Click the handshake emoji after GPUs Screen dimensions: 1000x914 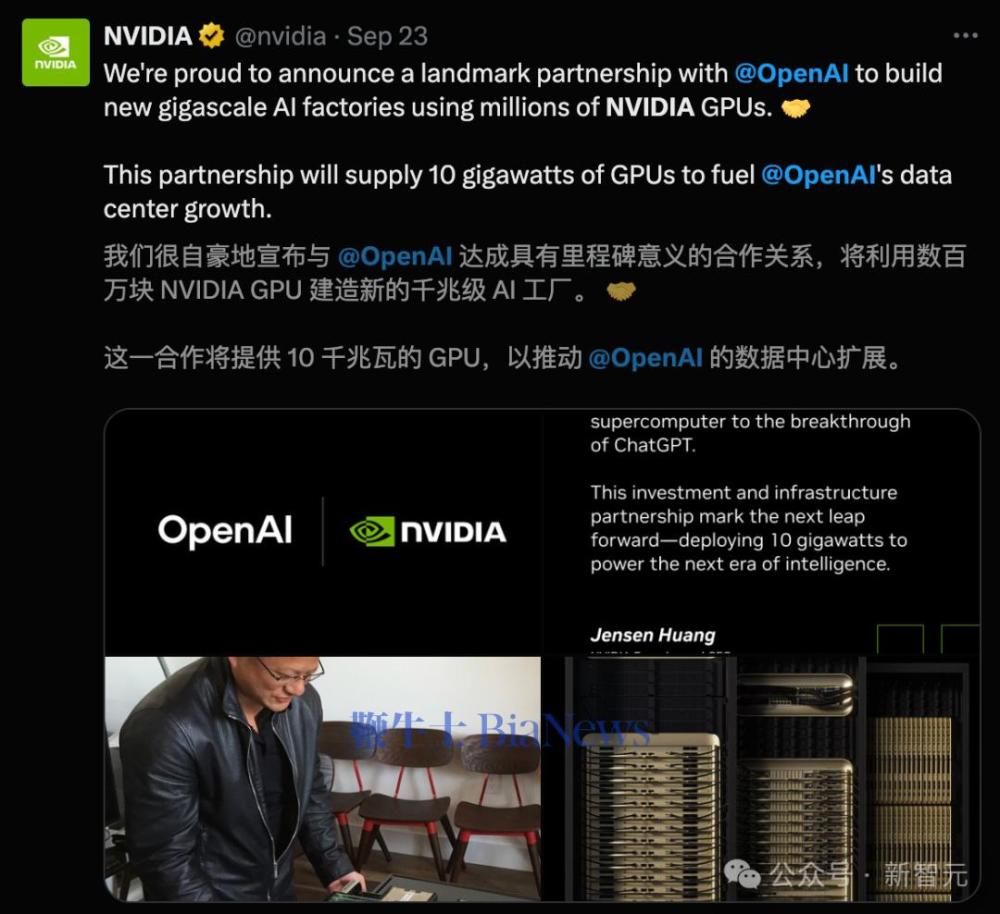795,108
